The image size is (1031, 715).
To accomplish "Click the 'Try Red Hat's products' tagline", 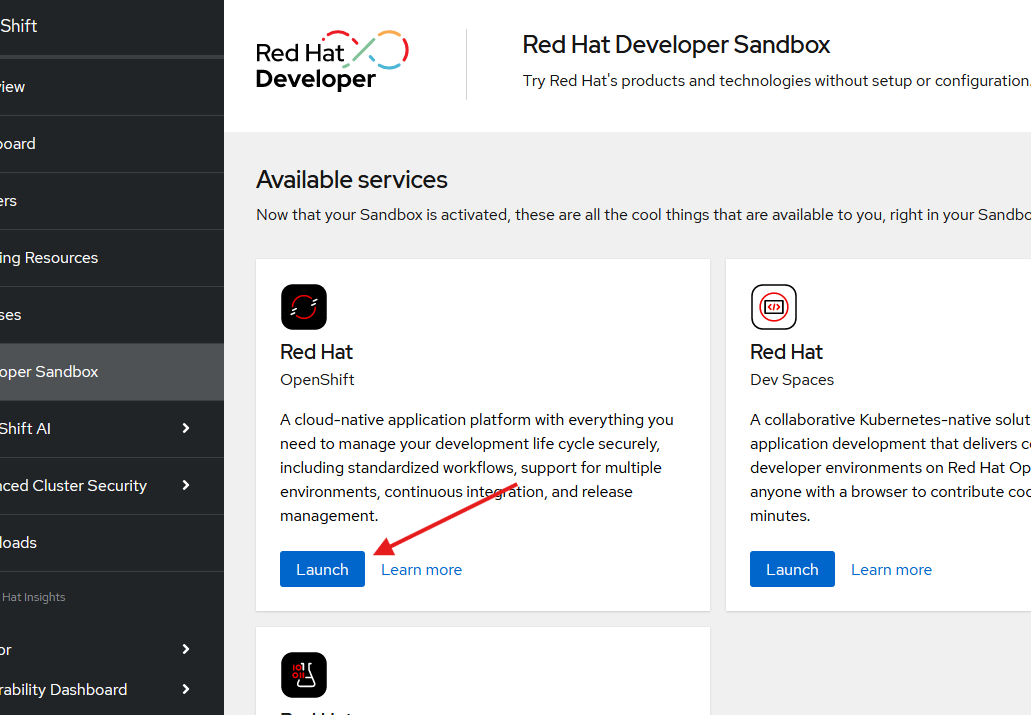I will (x=777, y=81).
